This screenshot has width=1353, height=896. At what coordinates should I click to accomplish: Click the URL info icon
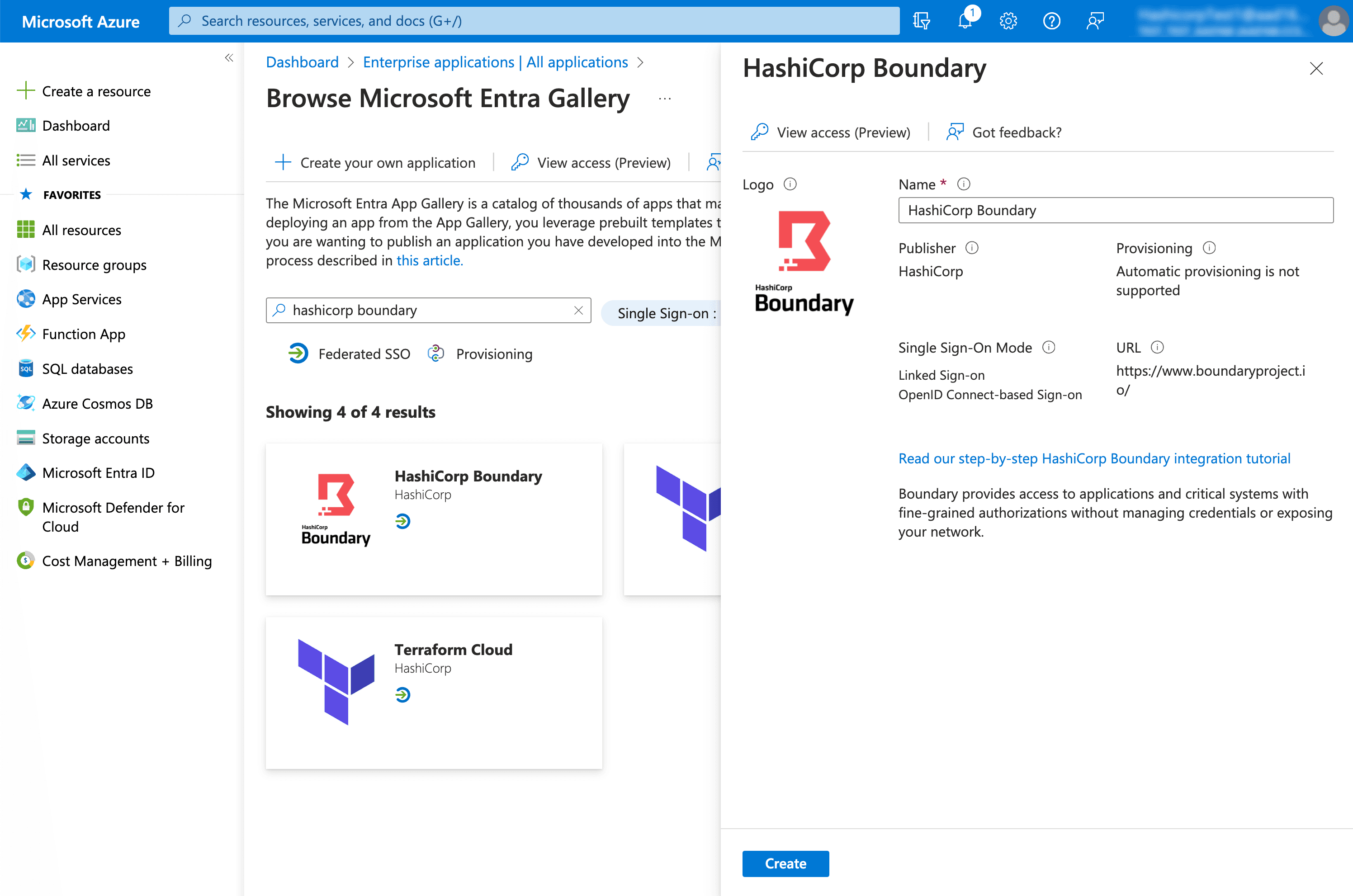click(x=1157, y=348)
